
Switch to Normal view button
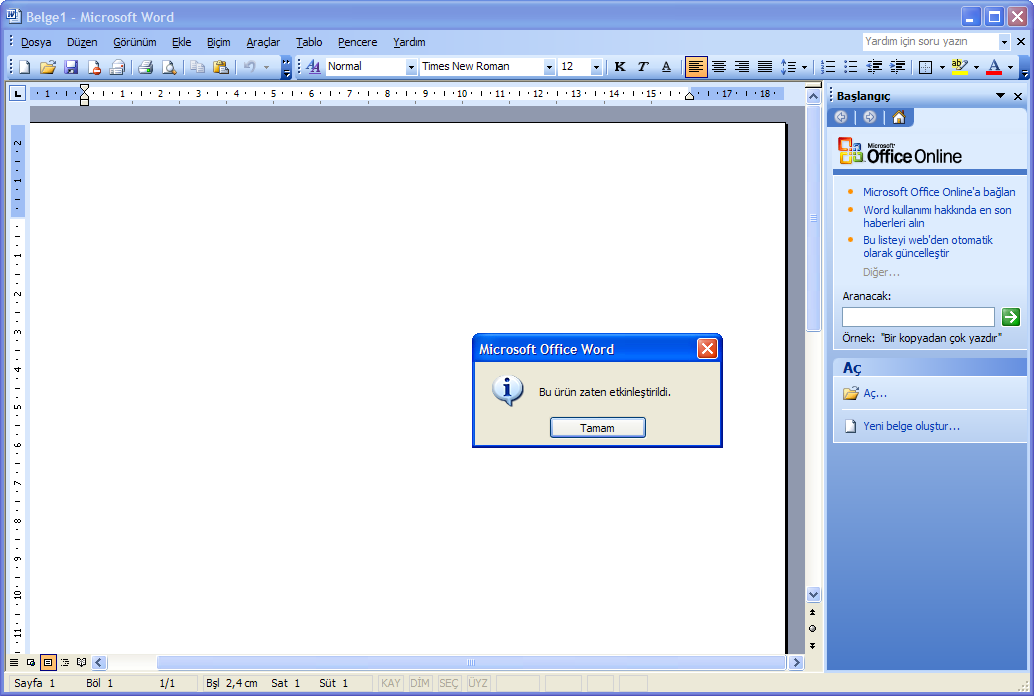pyautogui.click(x=14, y=662)
